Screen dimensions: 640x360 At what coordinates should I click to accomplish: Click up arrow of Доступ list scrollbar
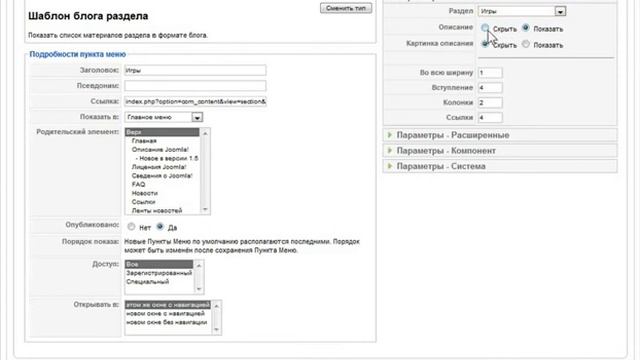coord(199,265)
